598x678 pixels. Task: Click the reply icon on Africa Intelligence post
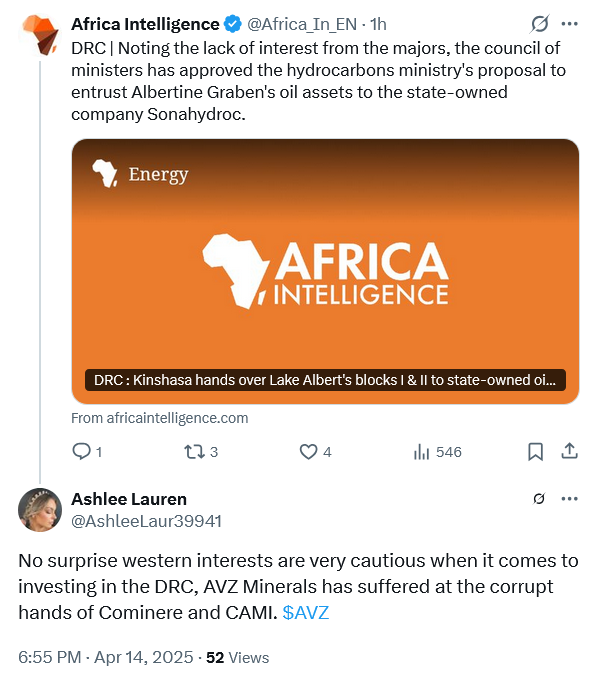[81, 451]
